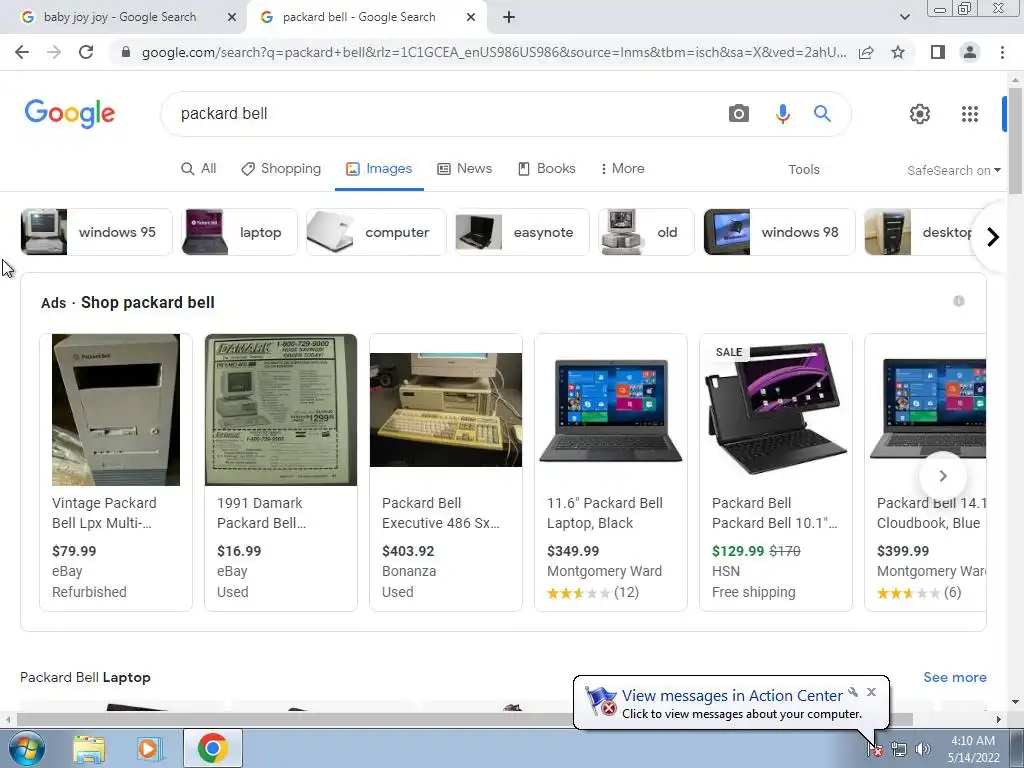
Task: Click the $403.92 Bonanza price
Action: 408,551
